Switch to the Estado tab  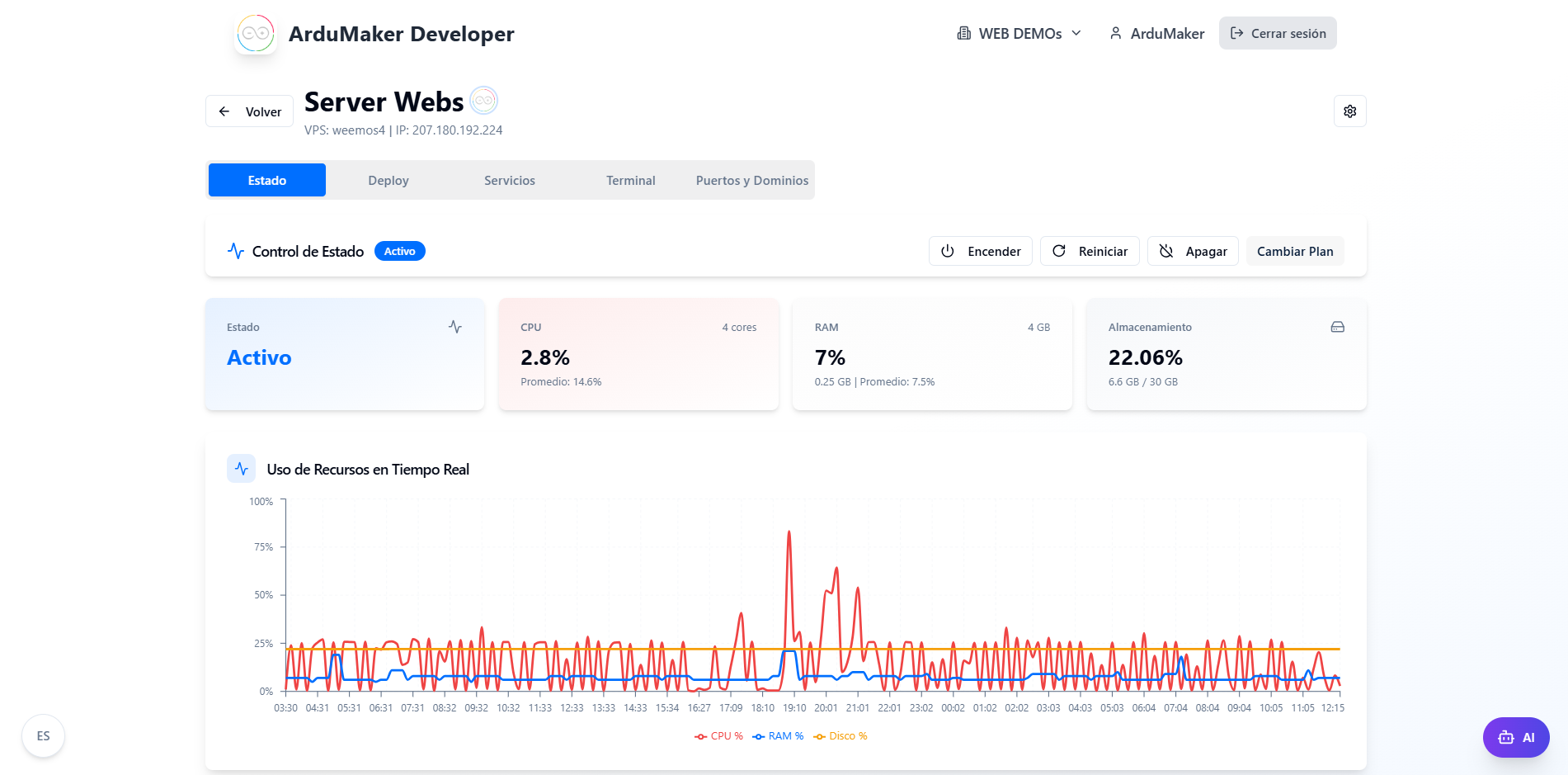267,180
